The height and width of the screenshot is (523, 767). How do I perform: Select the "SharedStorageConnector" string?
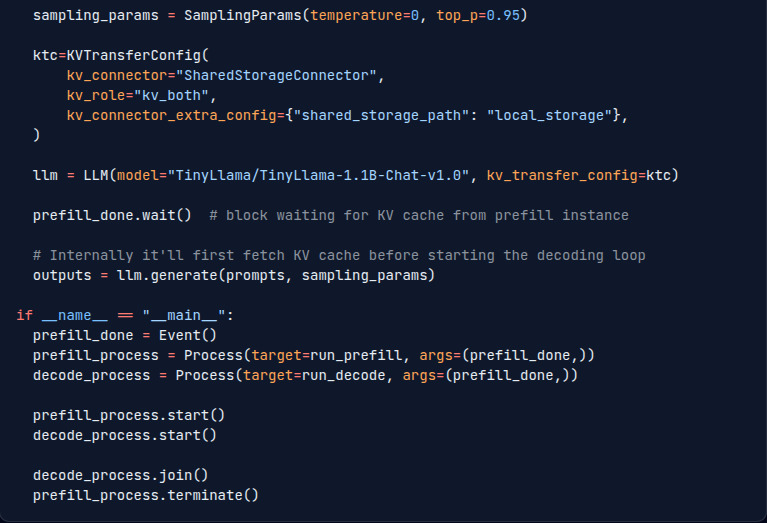pyautogui.click(x=276, y=75)
